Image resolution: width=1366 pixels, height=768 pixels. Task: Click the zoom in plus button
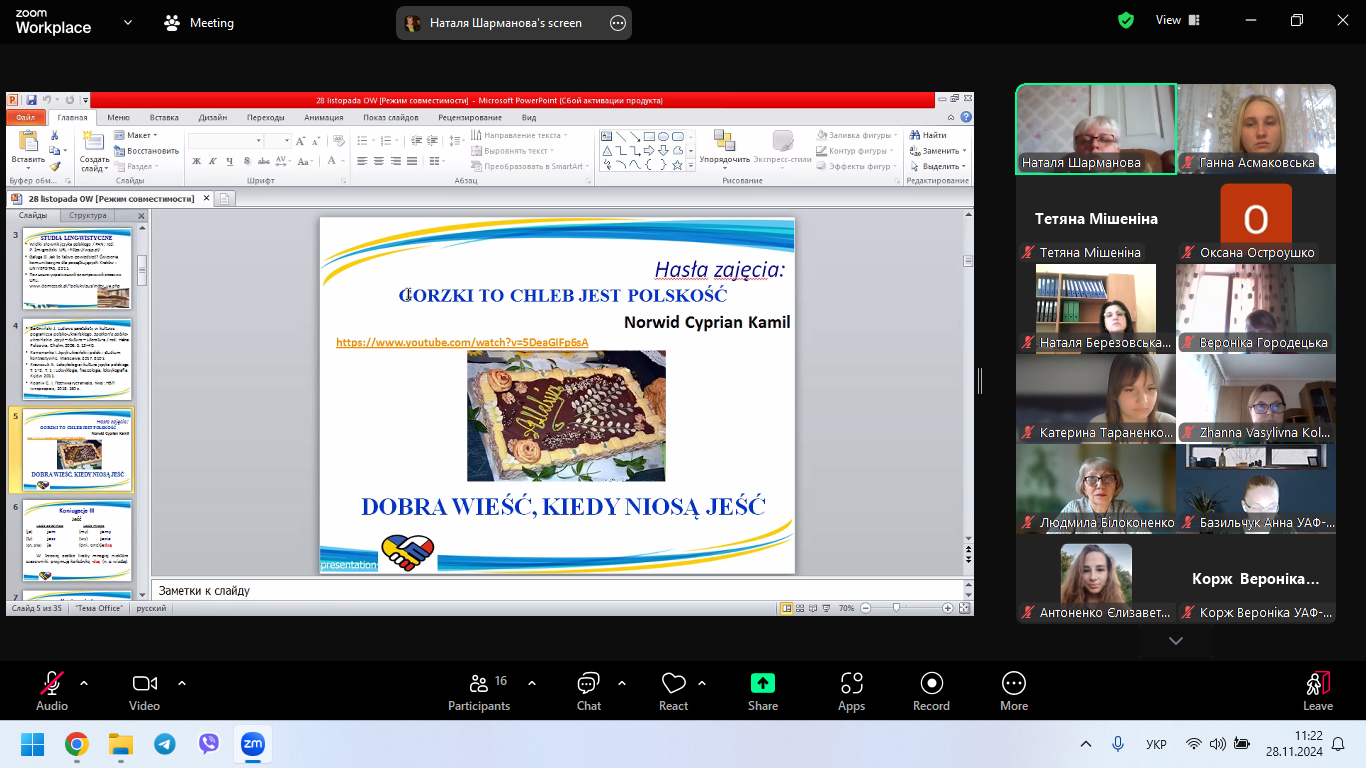click(946, 608)
